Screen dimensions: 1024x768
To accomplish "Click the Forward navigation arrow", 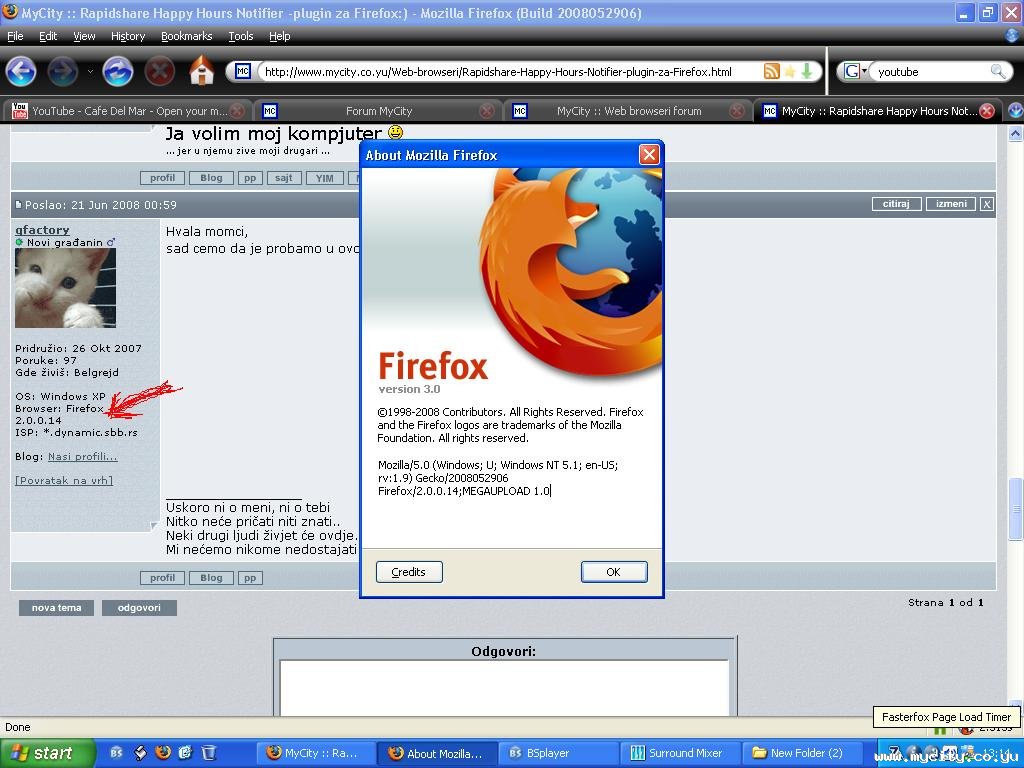I will (x=63, y=72).
